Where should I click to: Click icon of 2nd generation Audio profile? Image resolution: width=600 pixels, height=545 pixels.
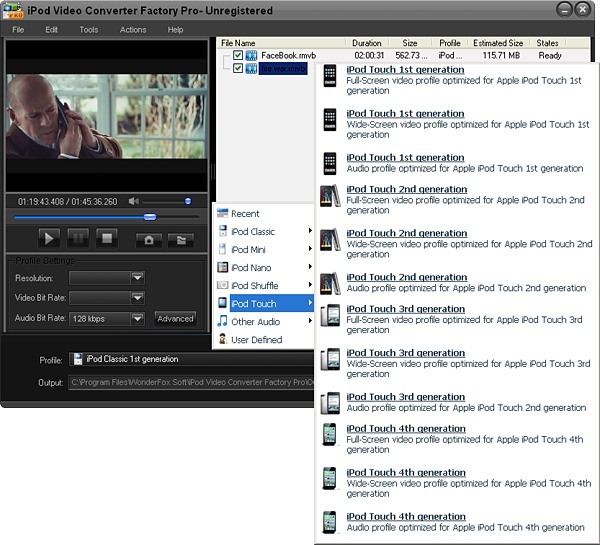coord(330,284)
